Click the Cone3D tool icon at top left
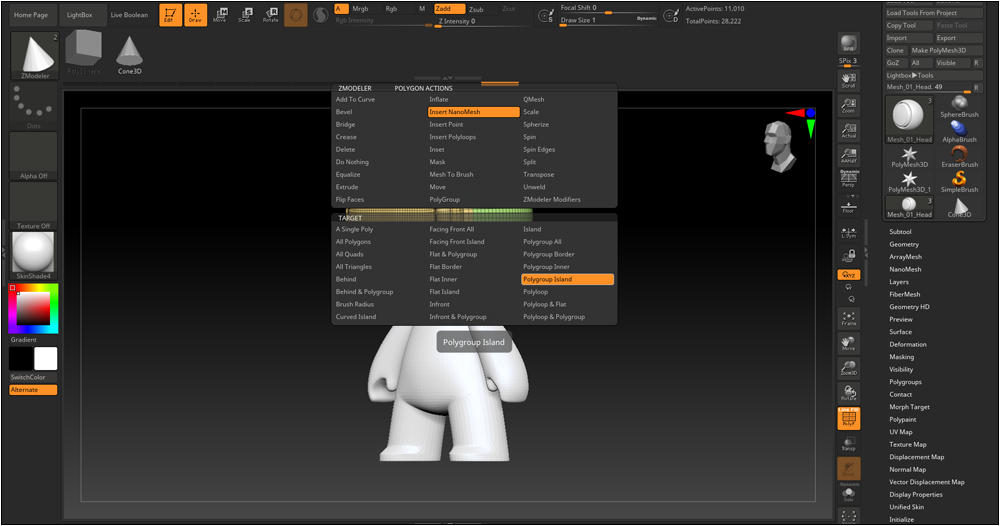Viewport: 1000px width, 526px height. coord(129,54)
